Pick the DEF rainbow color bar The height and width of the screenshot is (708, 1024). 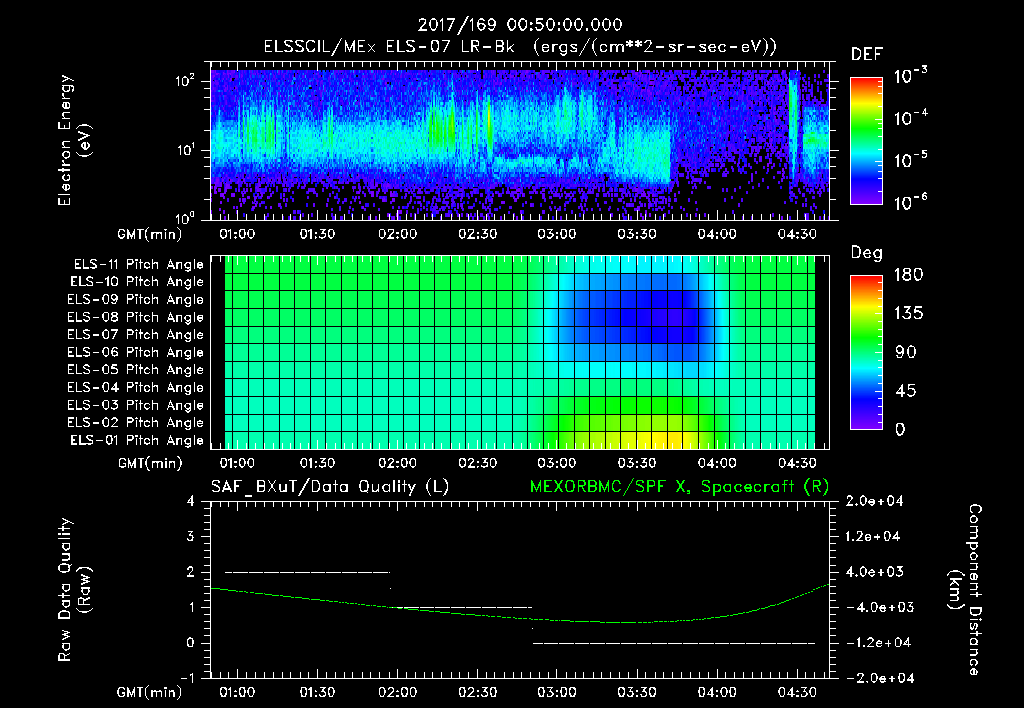pos(866,141)
